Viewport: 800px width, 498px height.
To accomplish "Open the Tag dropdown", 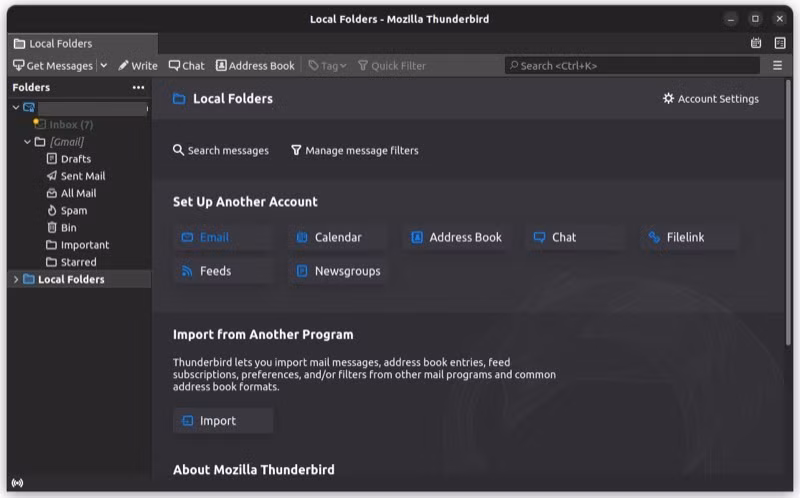I will [328, 66].
